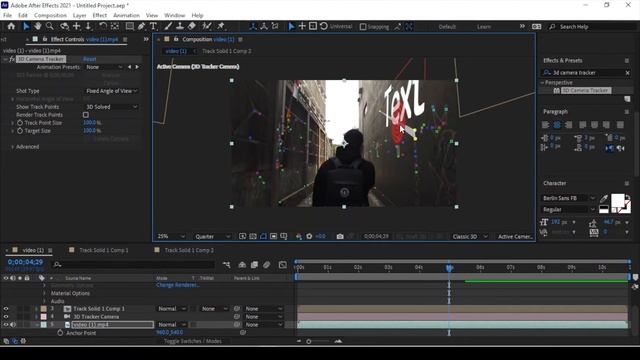Open the Show Track Points dropdown

111,107
